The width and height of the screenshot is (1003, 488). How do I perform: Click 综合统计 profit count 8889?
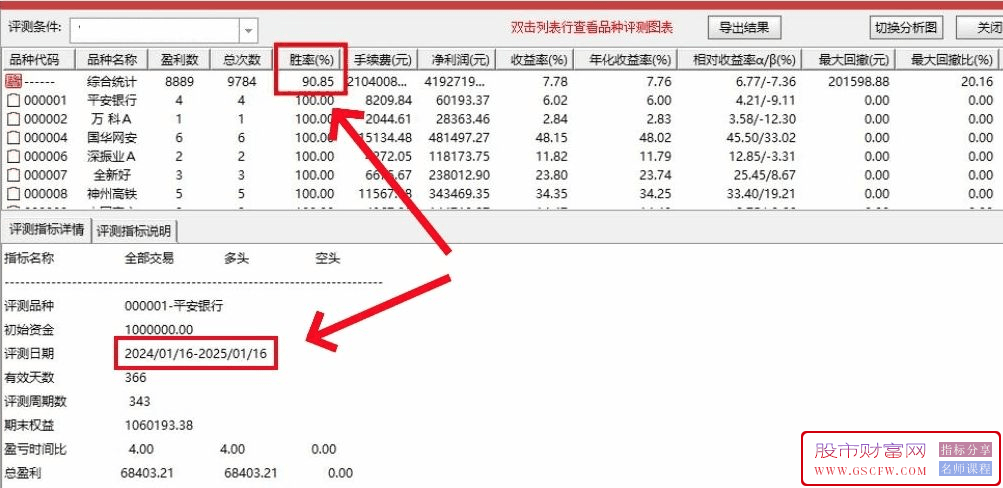[x=178, y=82]
